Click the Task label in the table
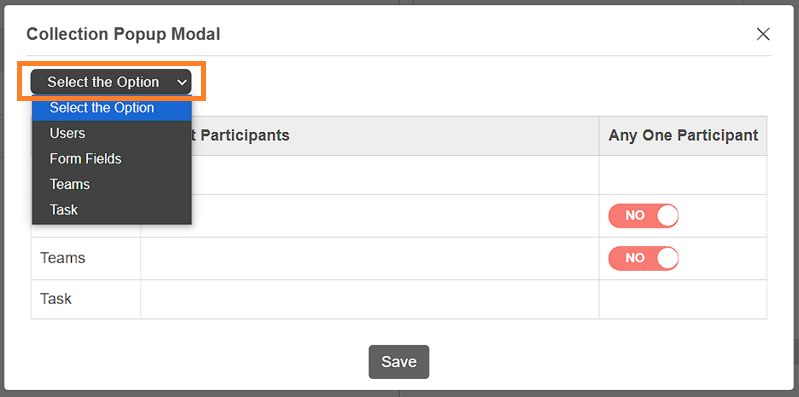Image resolution: width=799 pixels, height=397 pixels. click(56, 299)
